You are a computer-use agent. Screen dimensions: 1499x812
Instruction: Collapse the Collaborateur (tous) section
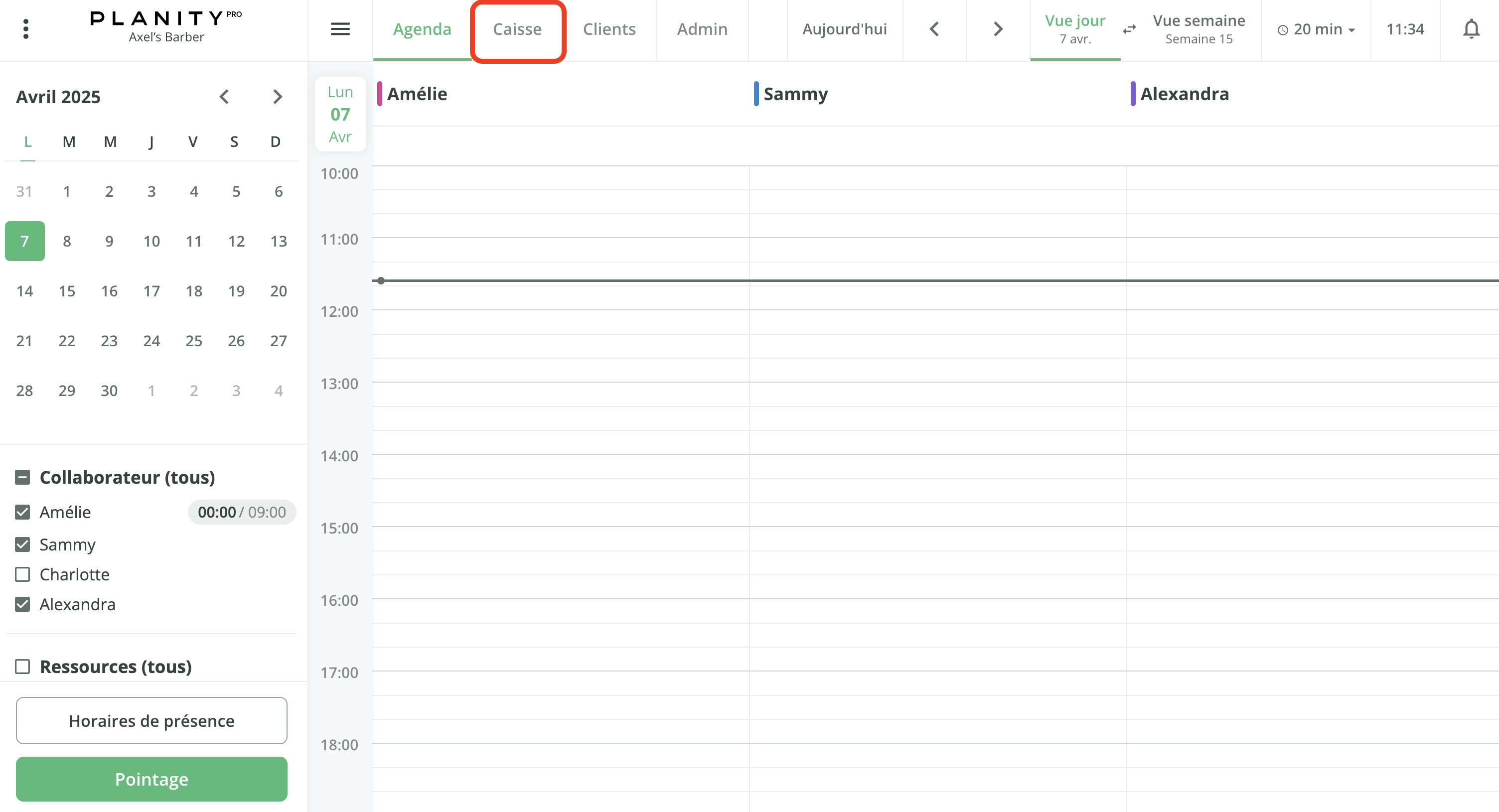click(x=23, y=477)
